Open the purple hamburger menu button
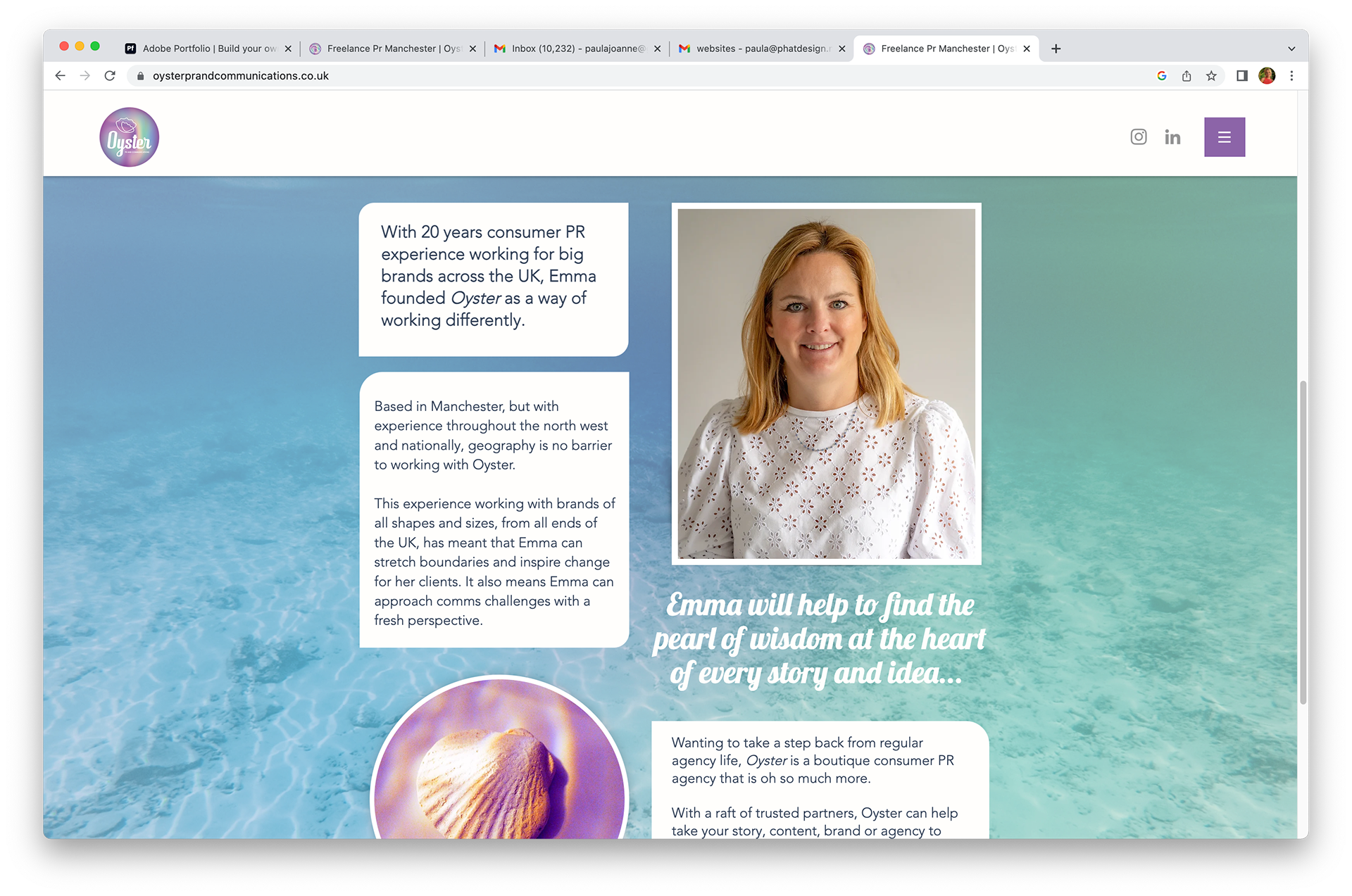The height and width of the screenshot is (896, 1352). coord(1224,137)
